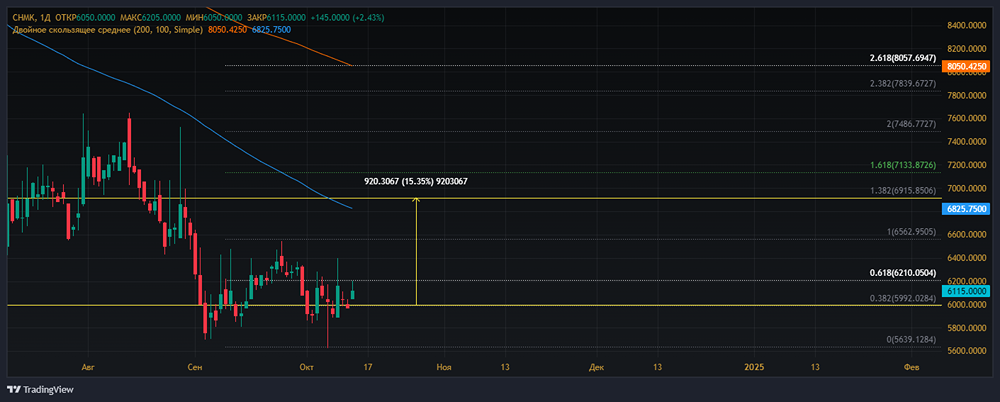
Task: Click 7600.0000 on the price scale
Action: [967, 118]
